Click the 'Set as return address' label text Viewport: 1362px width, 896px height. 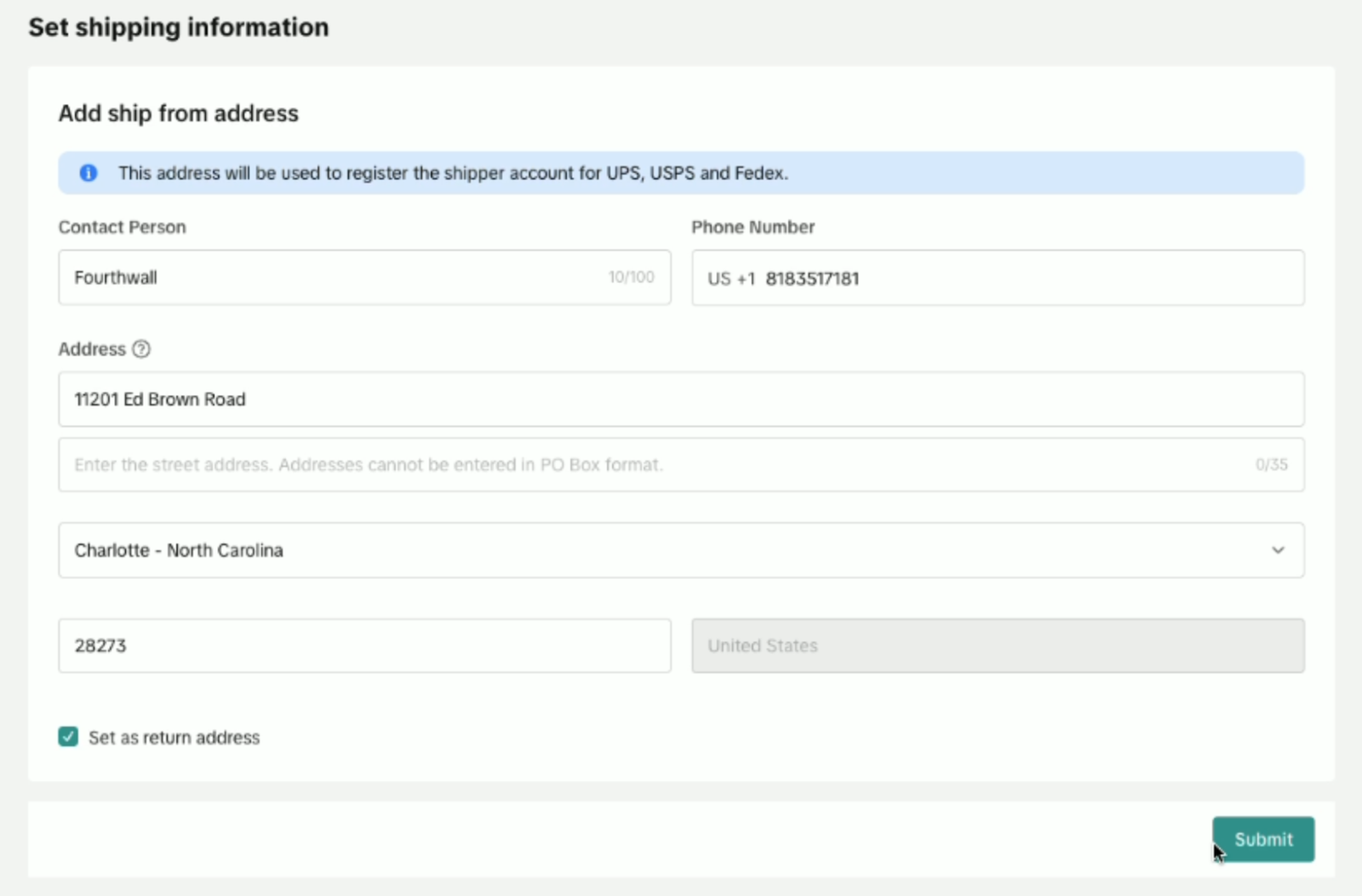tap(174, 738)
